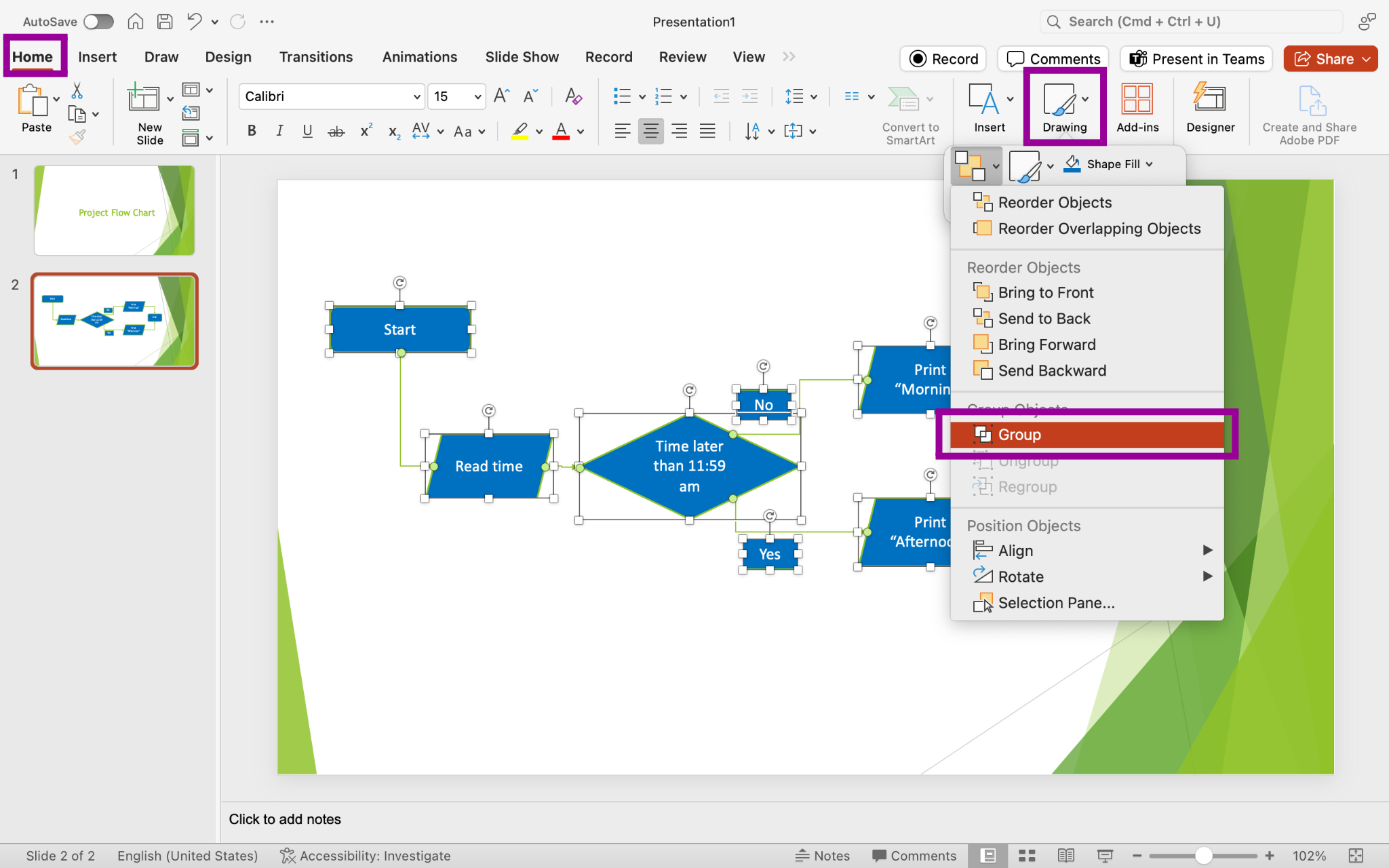1389x868 pixels.
Task: Click the New Slide icon
Action: point(143,98)
